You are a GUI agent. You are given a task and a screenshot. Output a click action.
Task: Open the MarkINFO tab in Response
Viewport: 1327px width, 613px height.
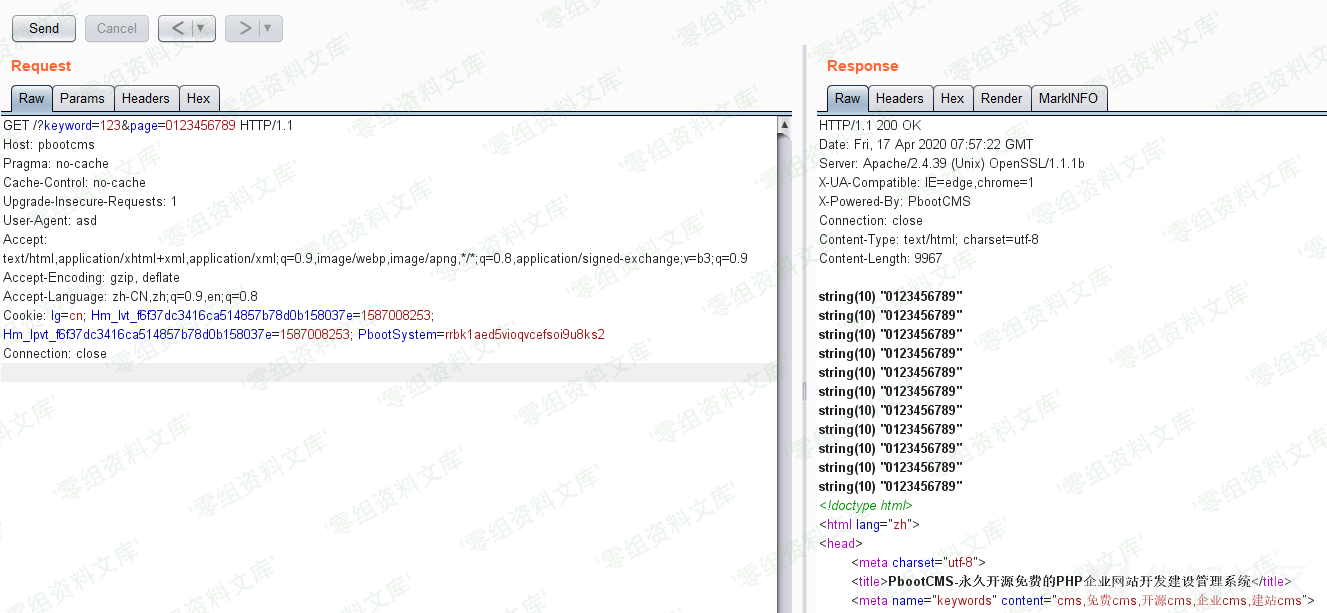point(1068,98)
